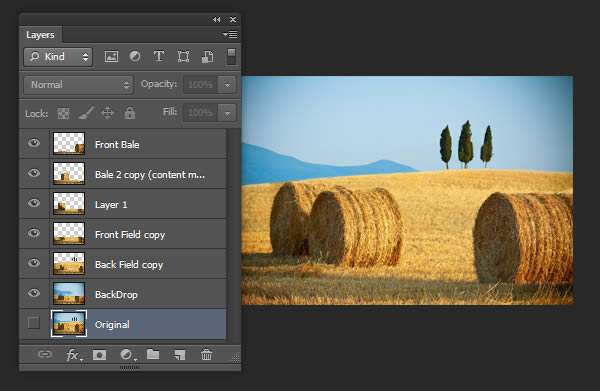Select the Front Bale layer thumbnail
Viewport: 600px width, 391px height.
pos(69,143)
